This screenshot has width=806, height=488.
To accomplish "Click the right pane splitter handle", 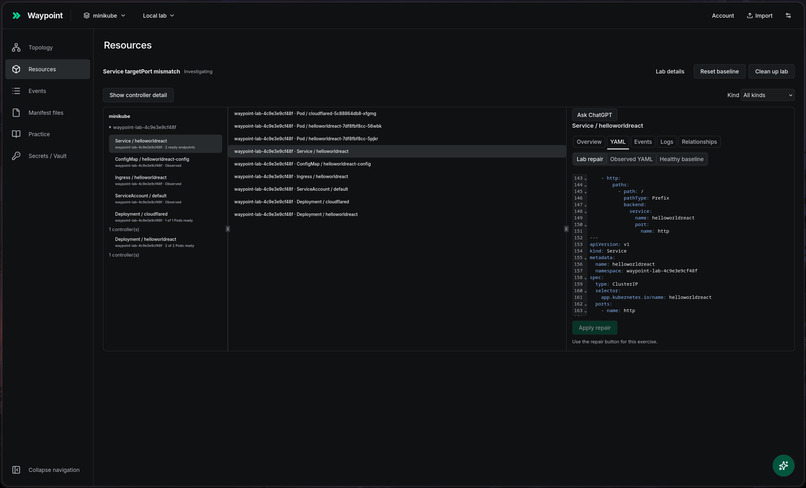I will tap(566, 229).
